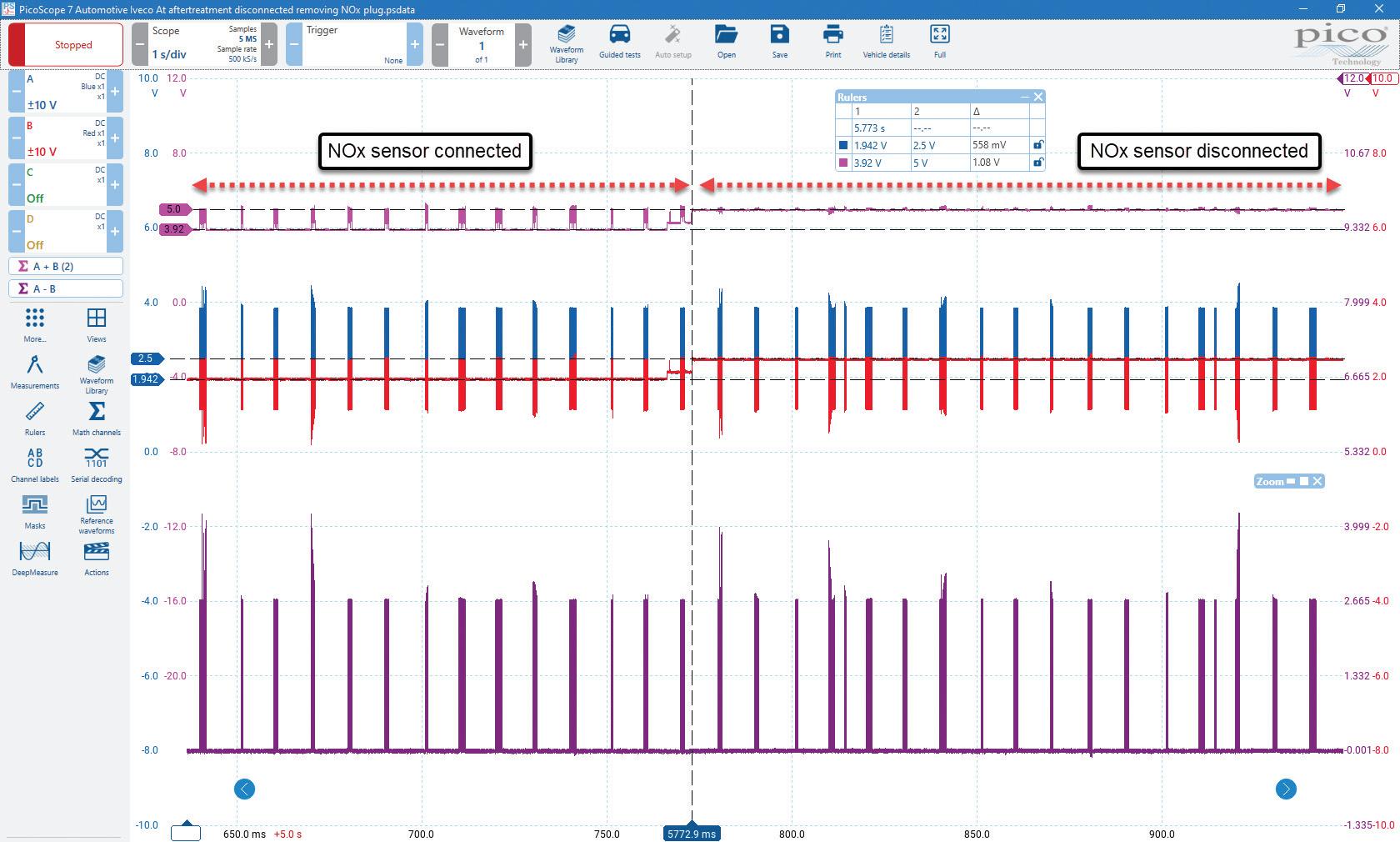1400x842 pixels.
Task: Select the Rulers tool
Action: 35,418
